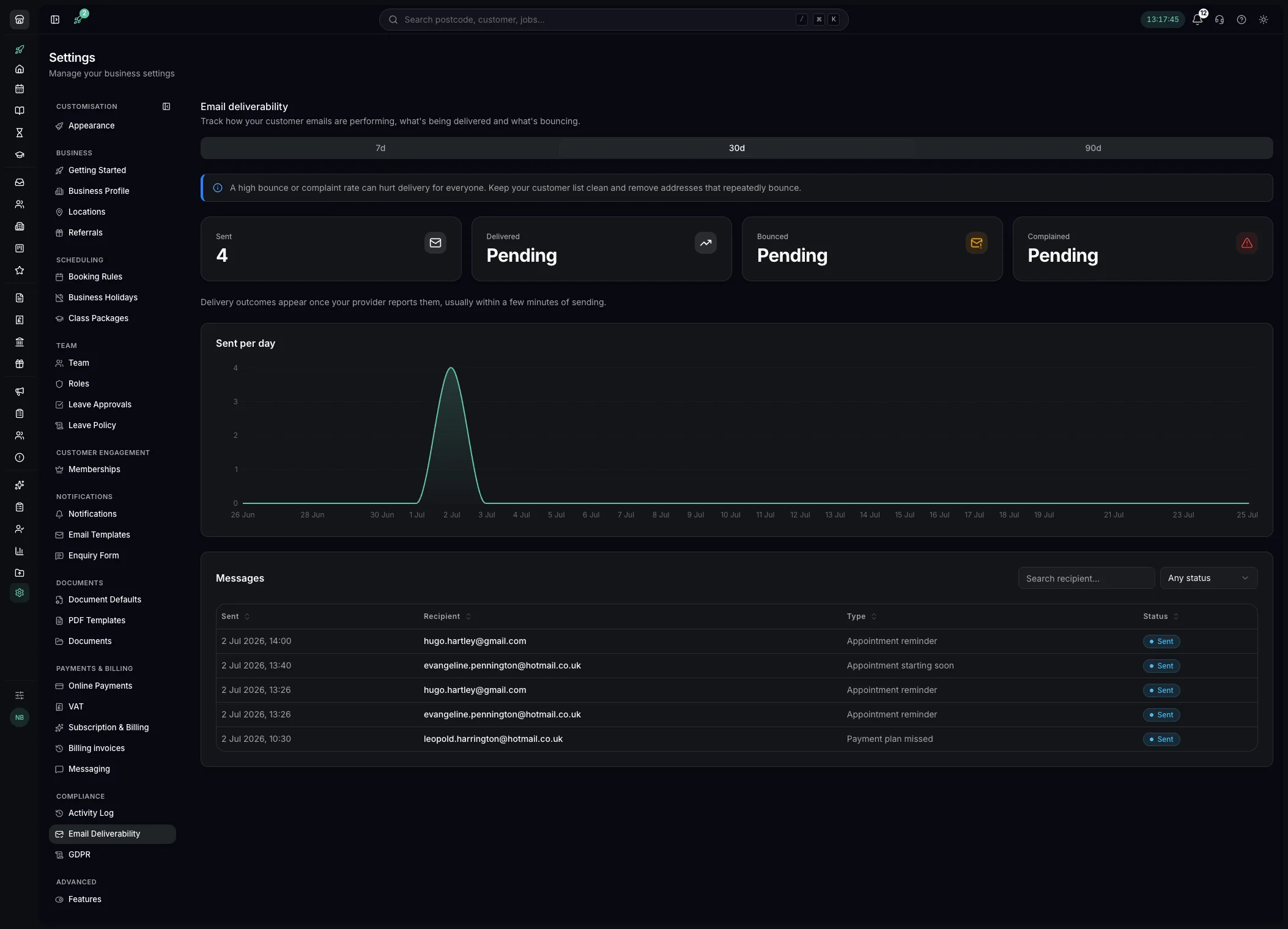Sort messages by the Status column
This screenshot has height=929, width=1288.
[1161, 616]
